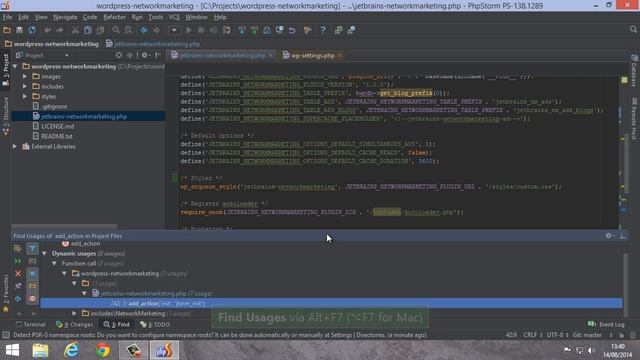Image resolution: width=640 pixels, height=360 pixels.
Task: Open the VCS menu
Action: point(174,17)
